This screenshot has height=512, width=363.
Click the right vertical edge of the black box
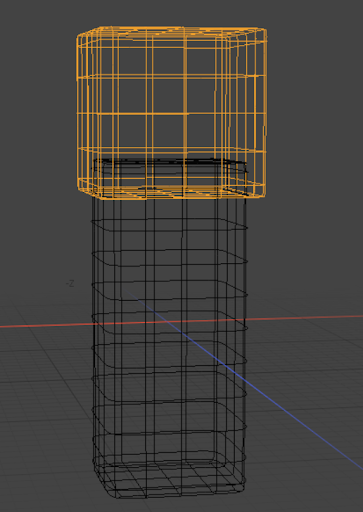[x=245, y=333]
